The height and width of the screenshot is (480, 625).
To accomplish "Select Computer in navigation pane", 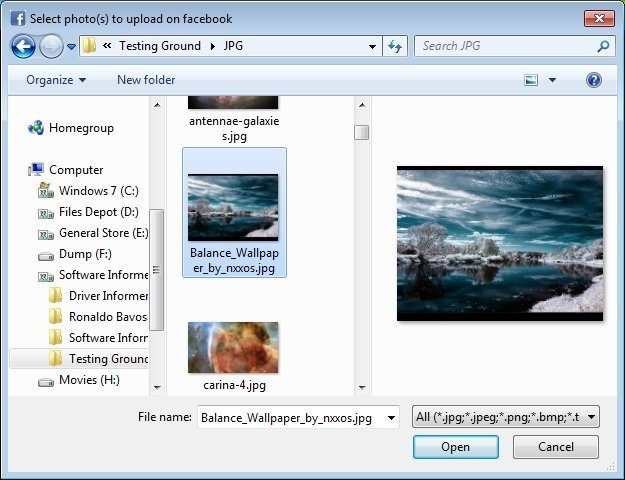I will tap(76, 170).
